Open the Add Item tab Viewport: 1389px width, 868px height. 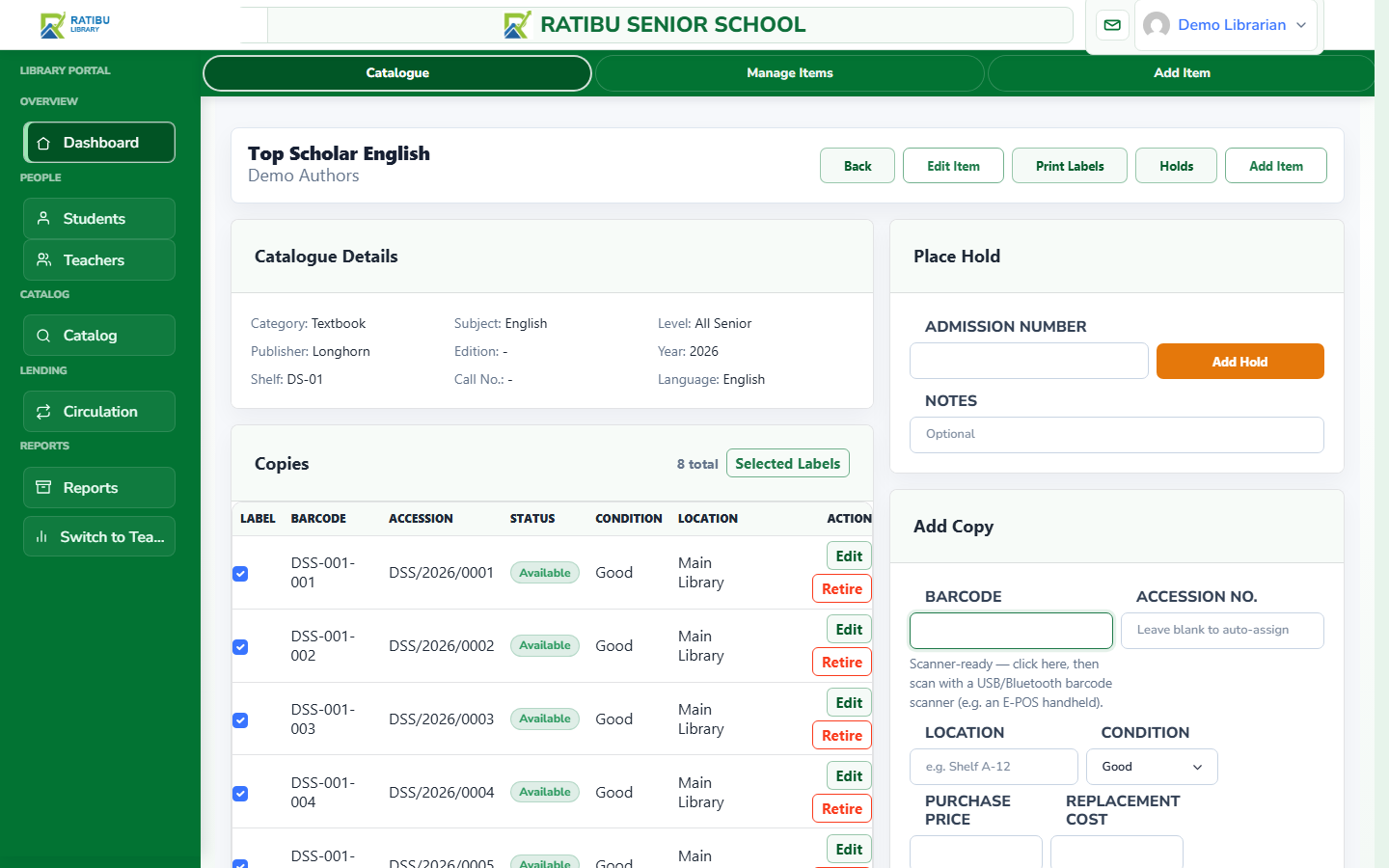pos(1182,73)
